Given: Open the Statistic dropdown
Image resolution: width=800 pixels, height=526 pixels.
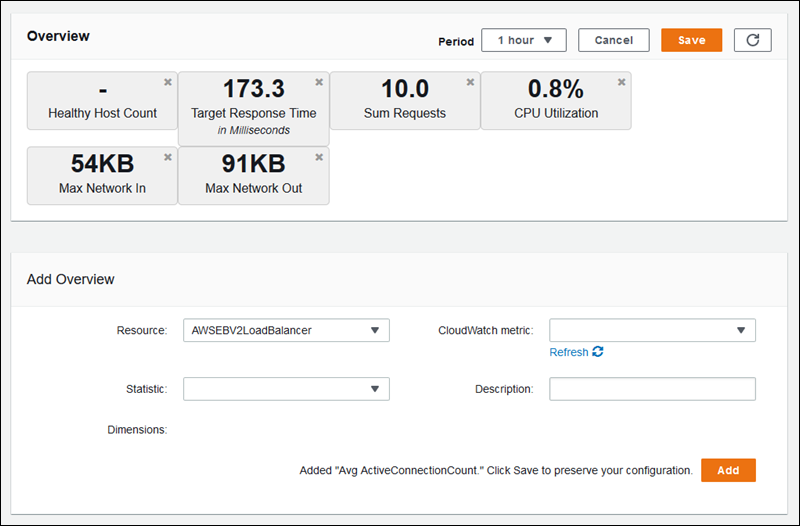Looking at the screenshot, I should (286, 389).
